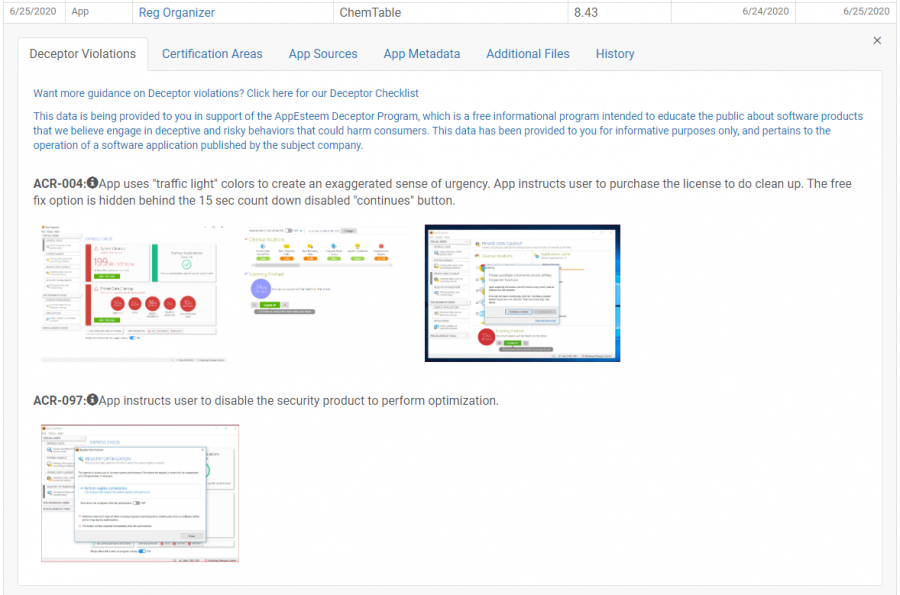Select the Additional Files tab

tap(527, 54)
